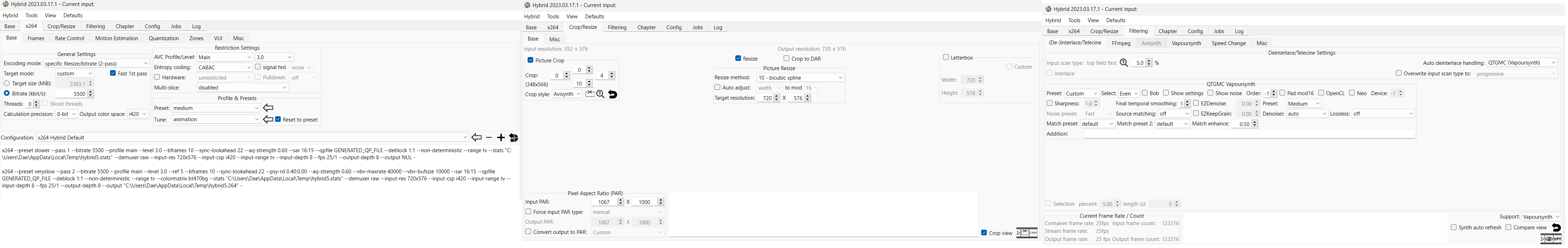Open the Support Vapoursynth dropdown

[1541, 217]
